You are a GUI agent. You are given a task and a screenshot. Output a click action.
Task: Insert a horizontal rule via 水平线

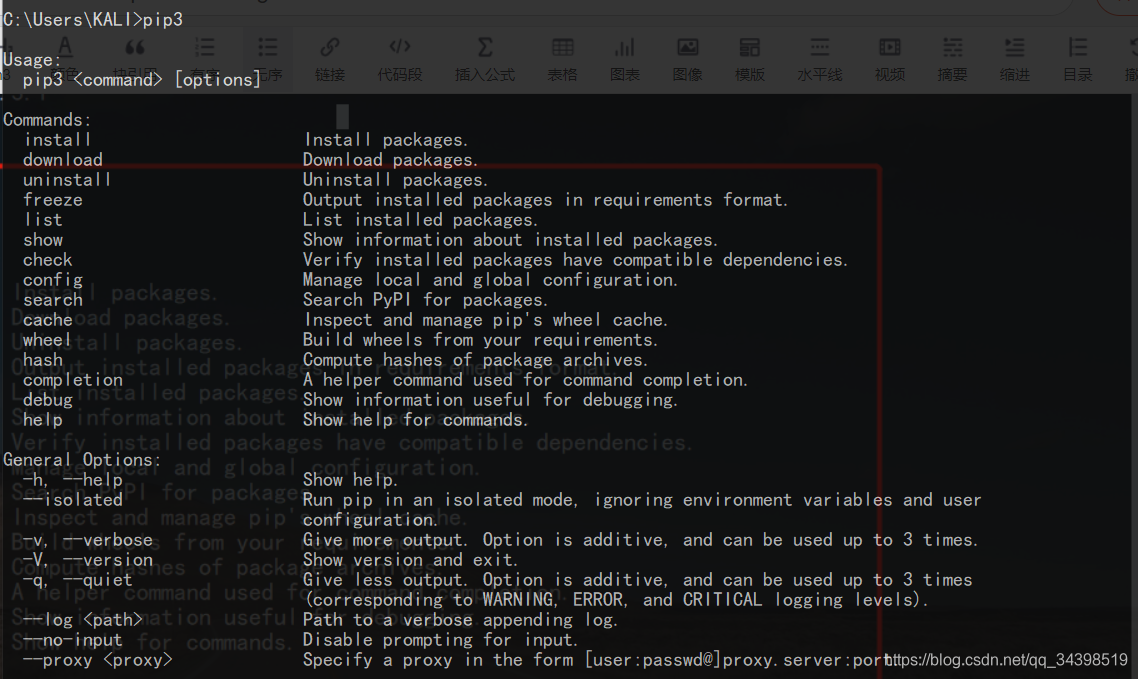pos(820,48)
